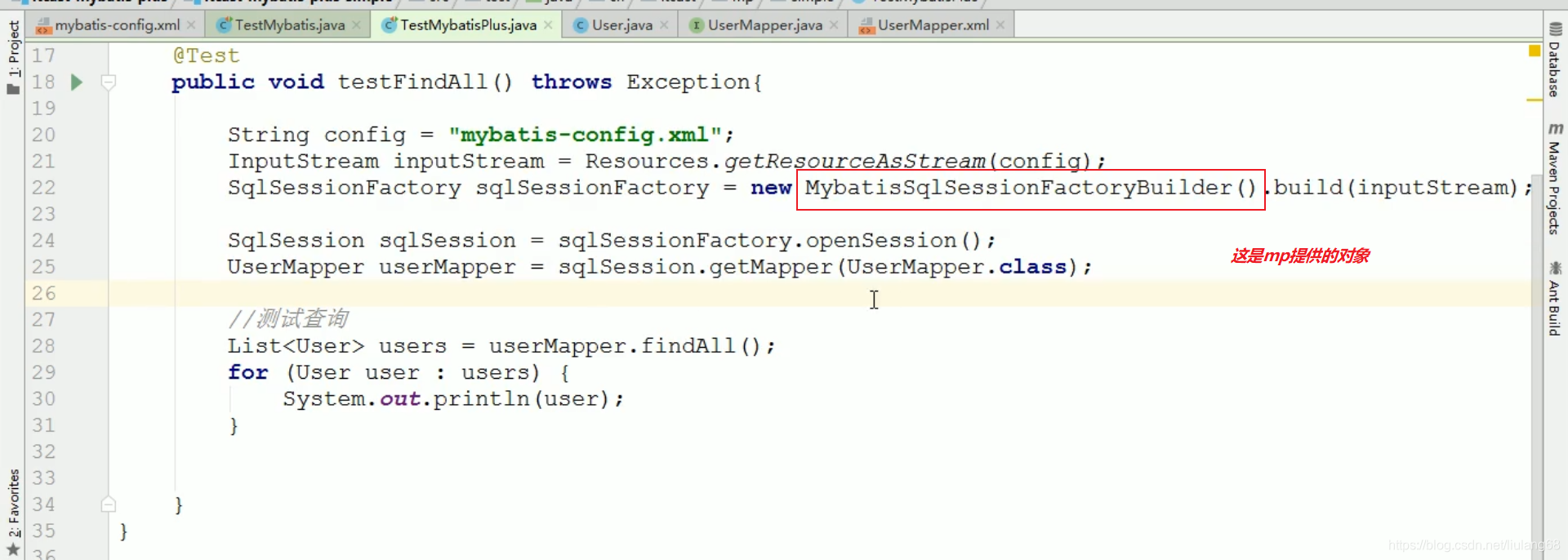Open the Favorites tool window

tap(13, 511)
